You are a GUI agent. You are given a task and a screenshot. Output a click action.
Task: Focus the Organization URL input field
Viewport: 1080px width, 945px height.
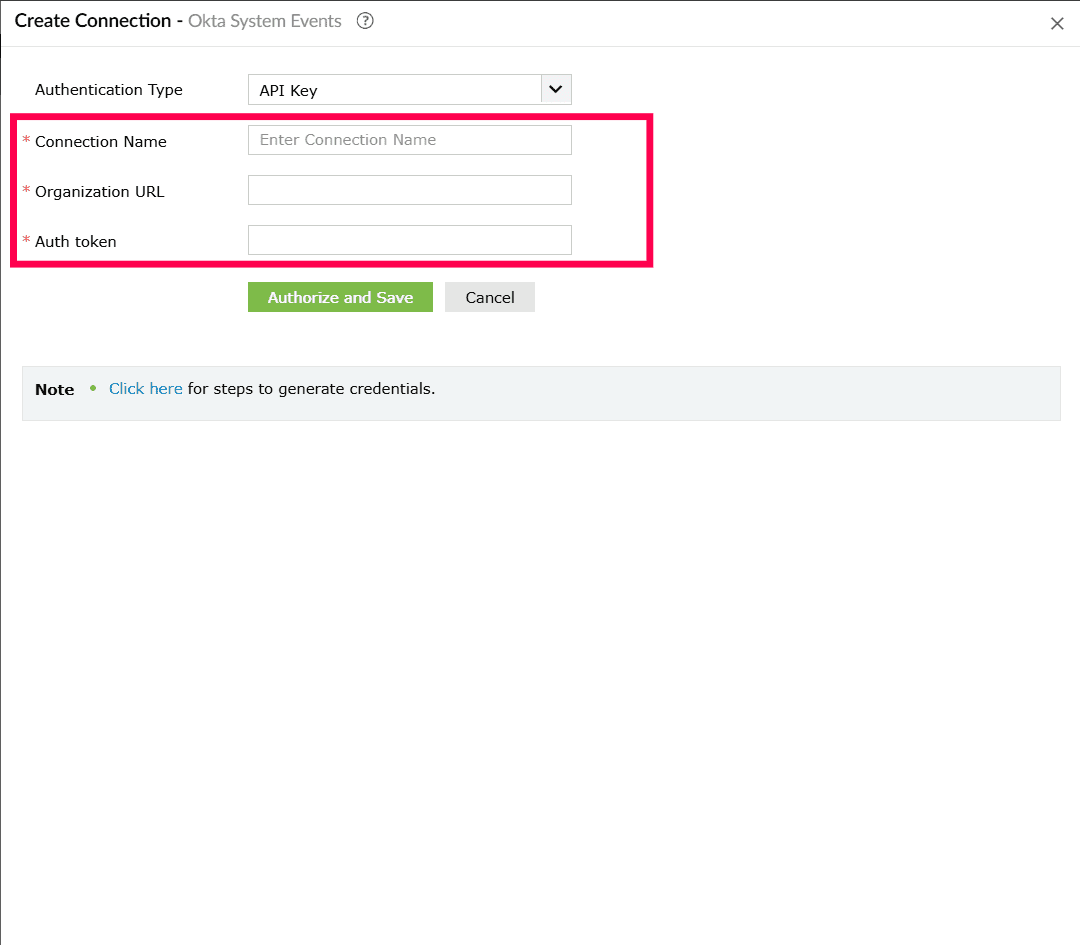point(410,190)
